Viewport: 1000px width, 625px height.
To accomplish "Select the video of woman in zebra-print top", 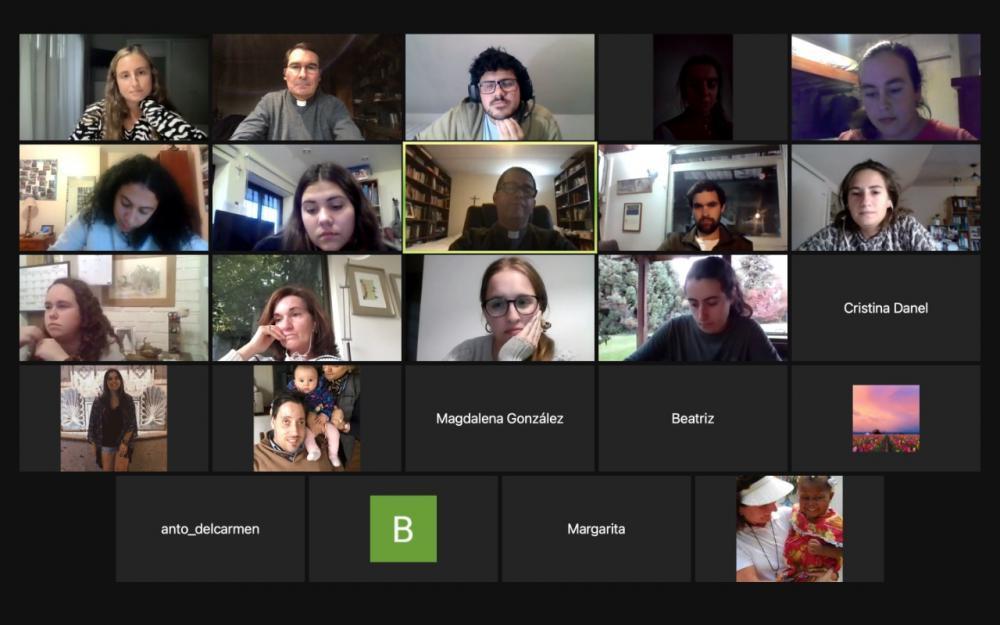I will pyautogui.click(x=114, y=87).
